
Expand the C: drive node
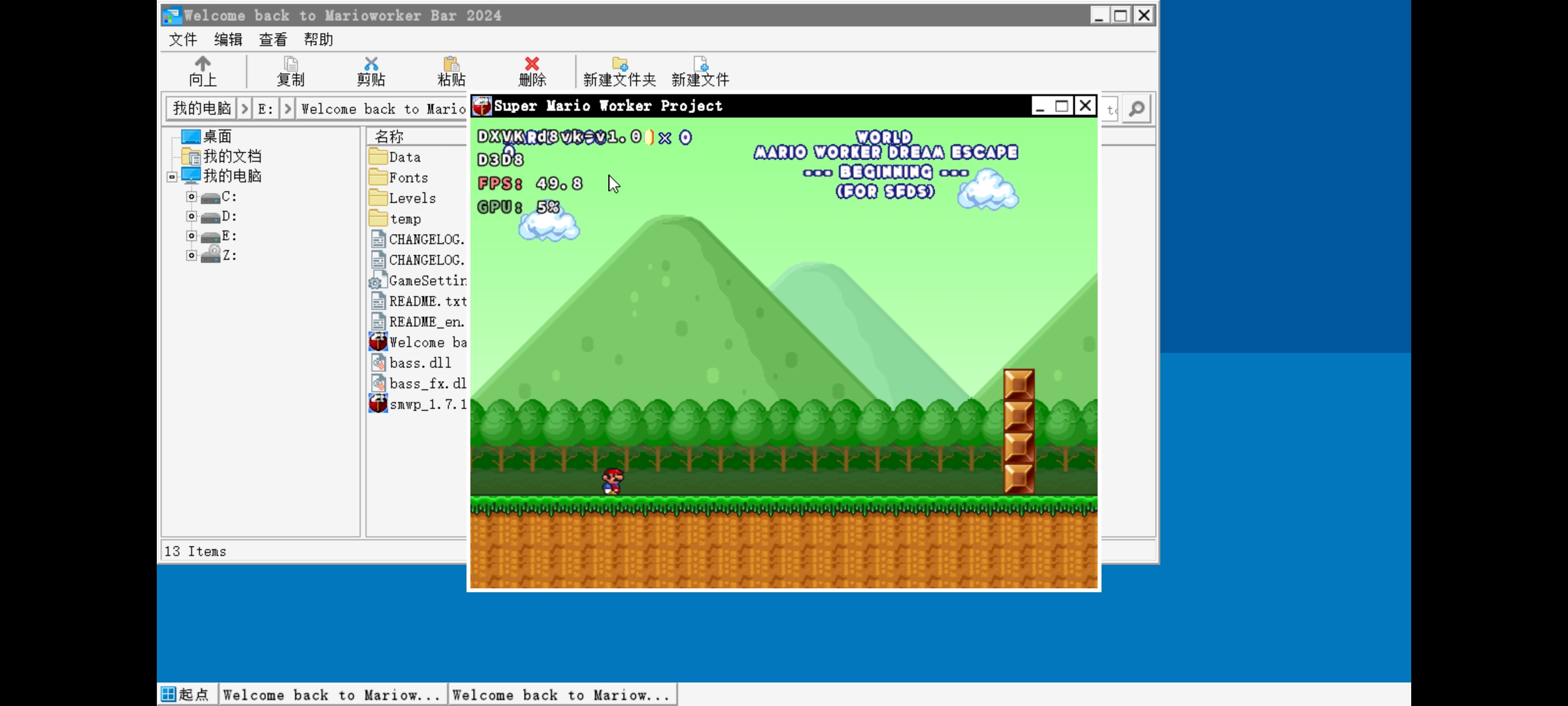[191, 196]
